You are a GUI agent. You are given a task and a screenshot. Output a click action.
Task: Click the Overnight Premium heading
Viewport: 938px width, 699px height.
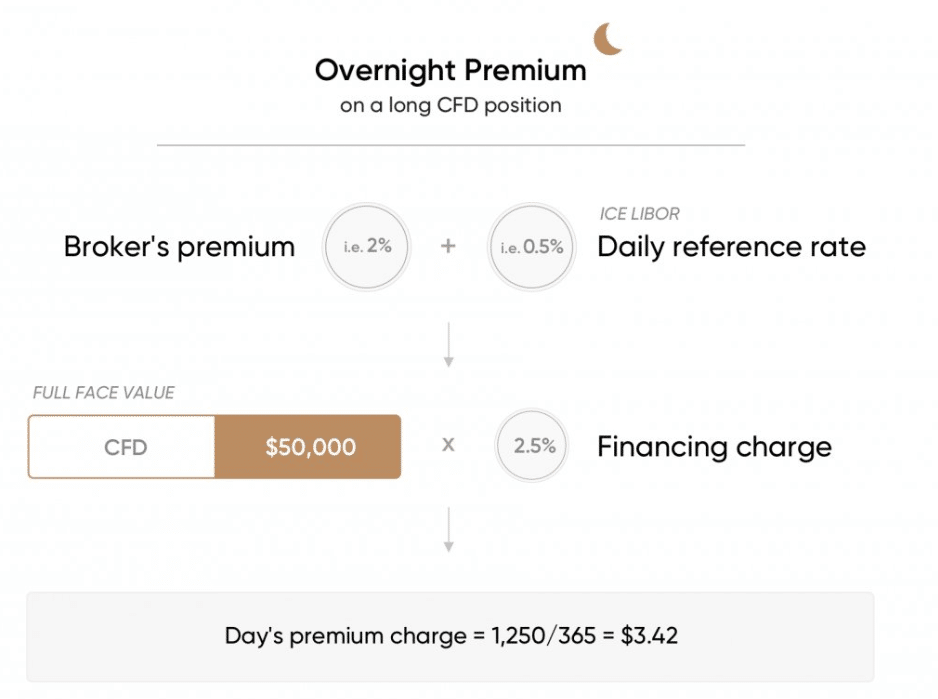[450, 70]
